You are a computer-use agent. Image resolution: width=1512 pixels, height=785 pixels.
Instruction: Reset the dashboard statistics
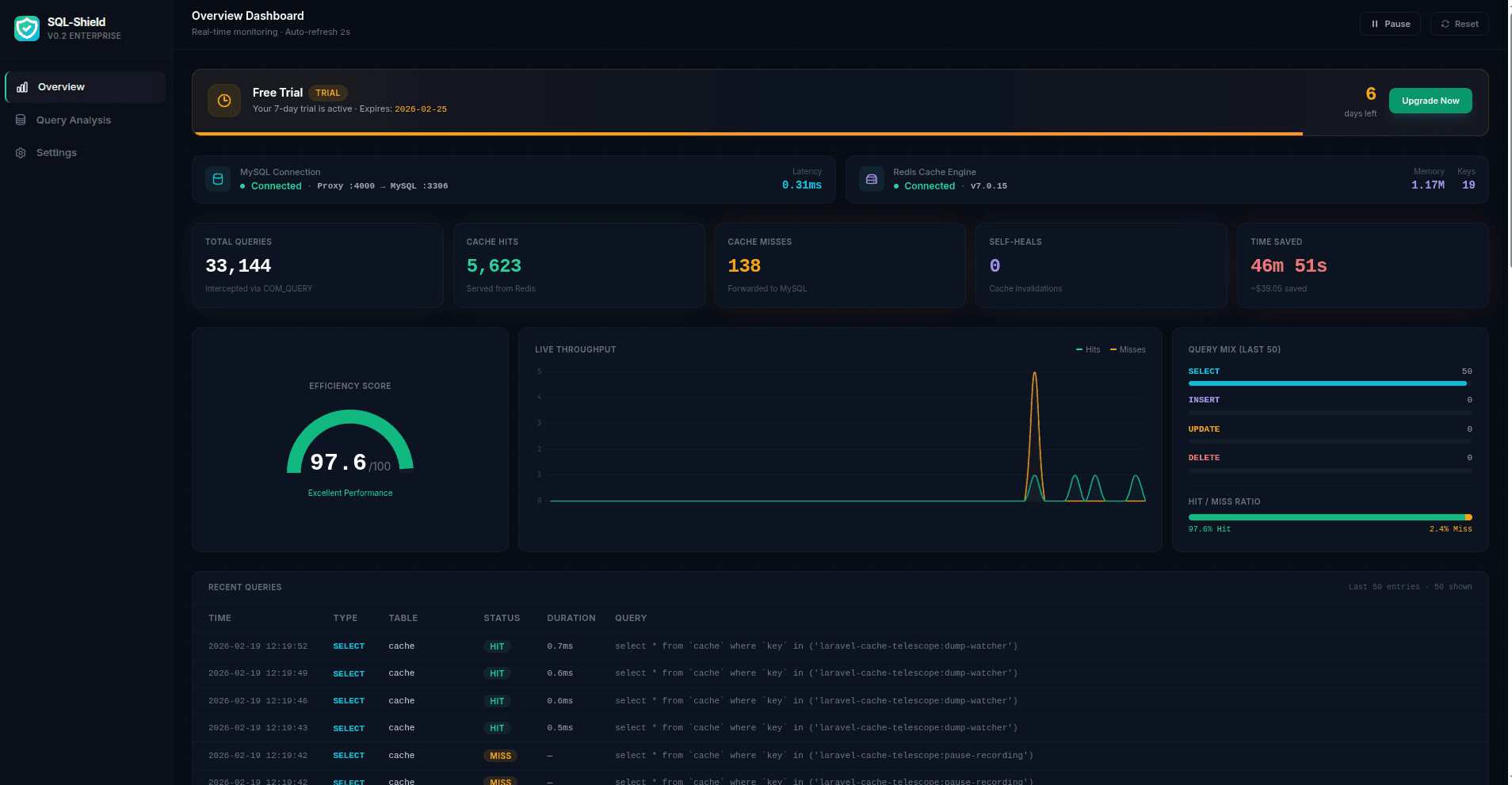[x=1459, y=24]
